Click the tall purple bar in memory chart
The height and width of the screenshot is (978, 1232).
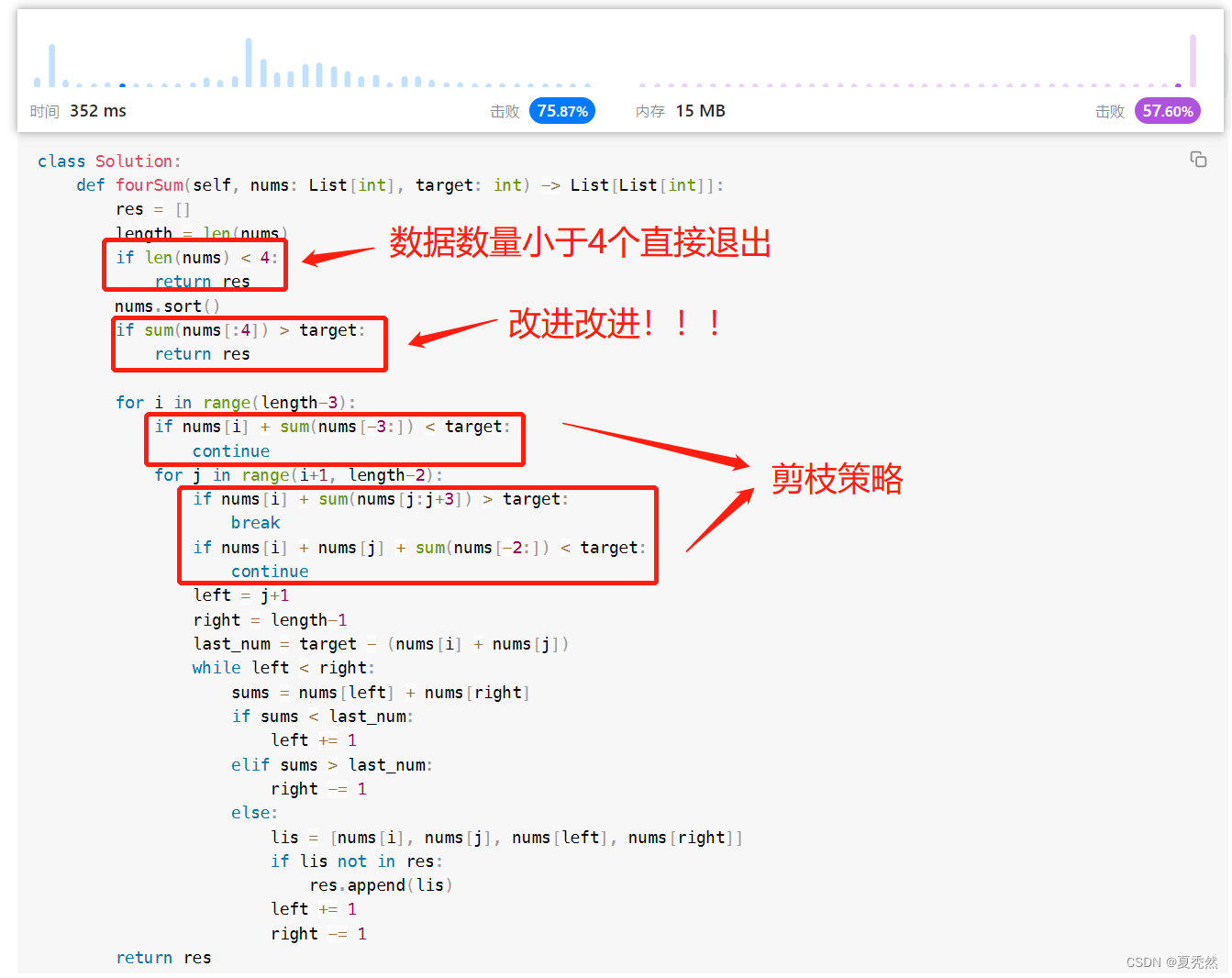point(1193,61)
